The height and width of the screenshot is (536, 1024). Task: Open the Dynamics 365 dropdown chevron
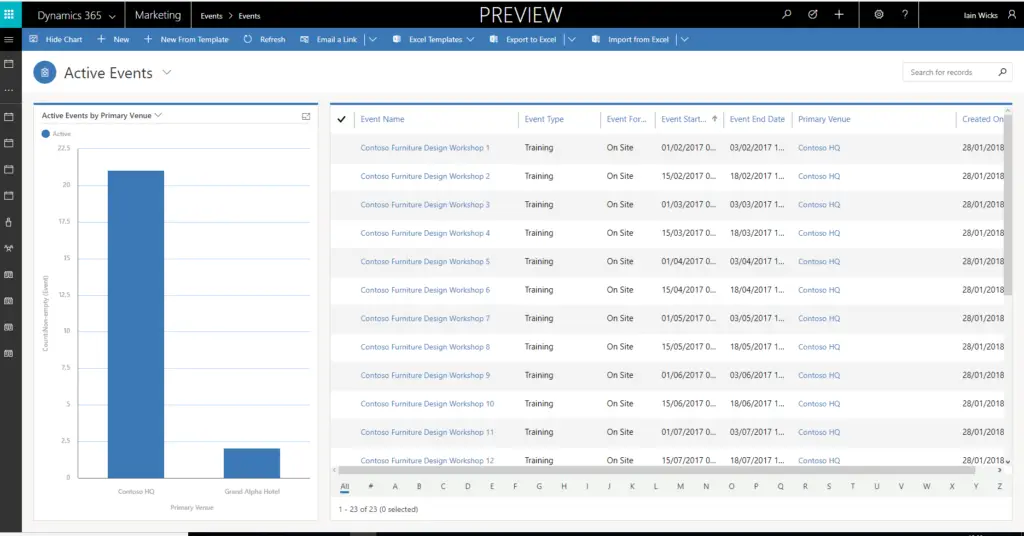coord(112,16)
